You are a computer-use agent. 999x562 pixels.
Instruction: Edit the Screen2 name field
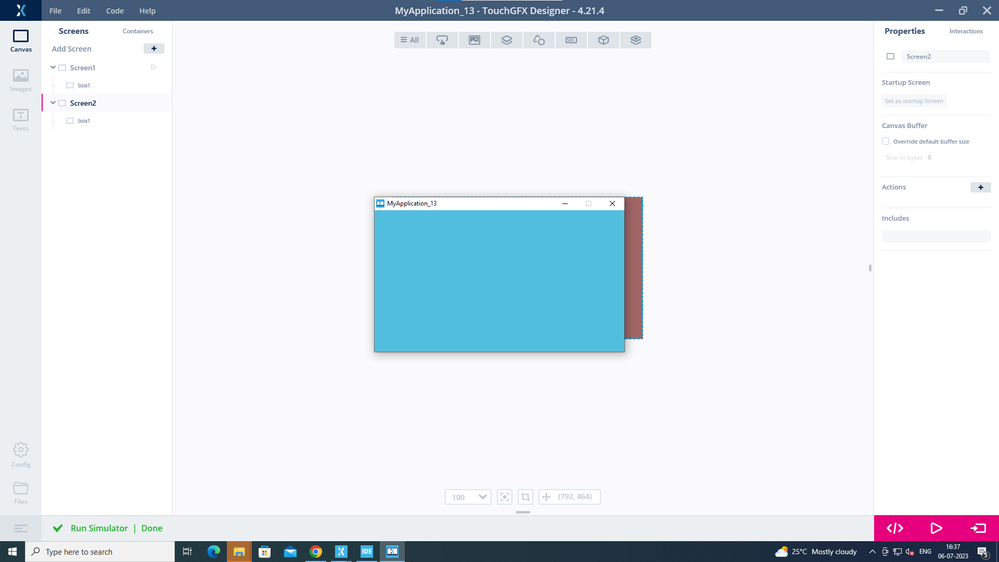945,57
